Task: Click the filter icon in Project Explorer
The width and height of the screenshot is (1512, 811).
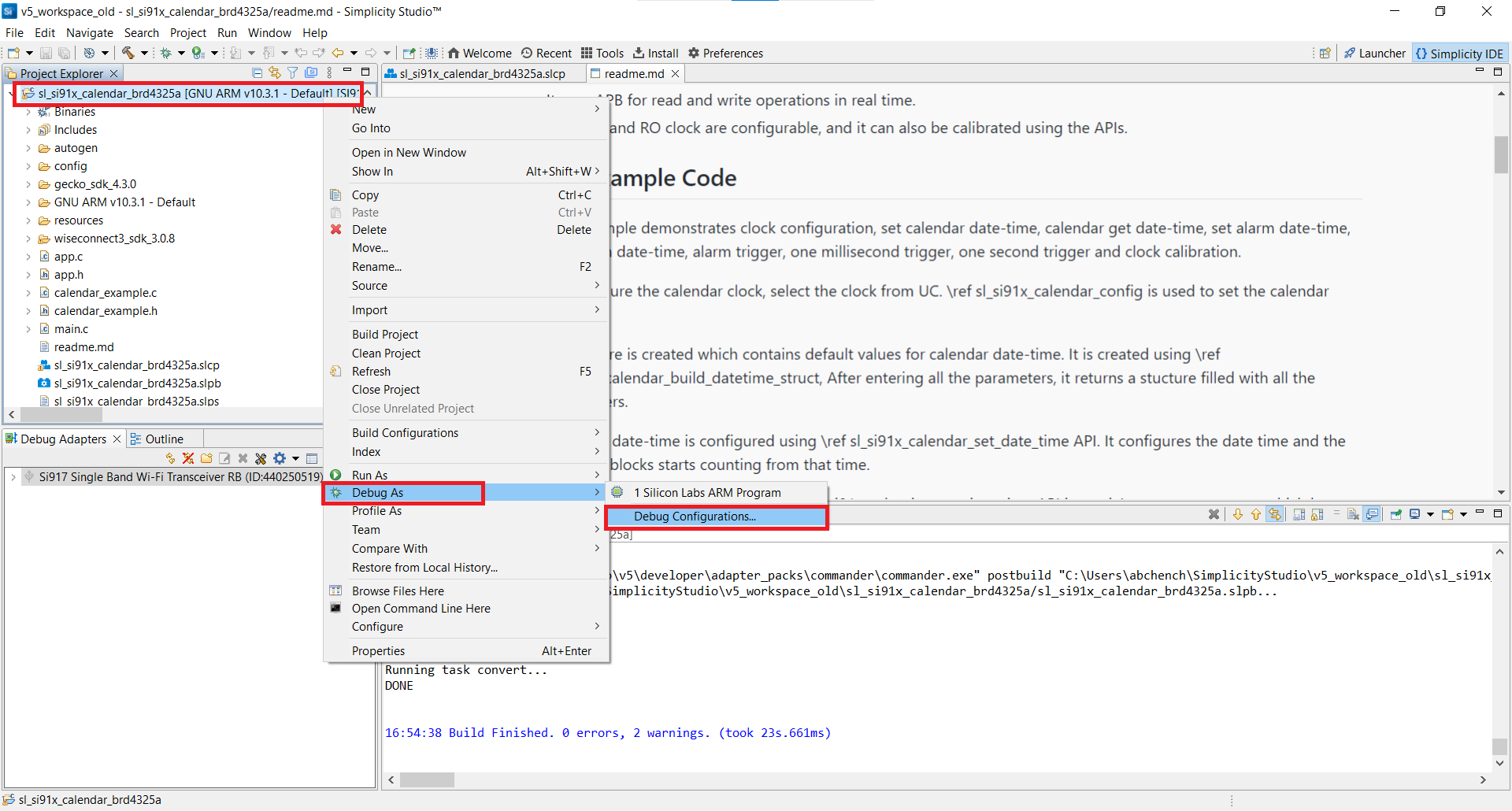Action: pos(293,73)
